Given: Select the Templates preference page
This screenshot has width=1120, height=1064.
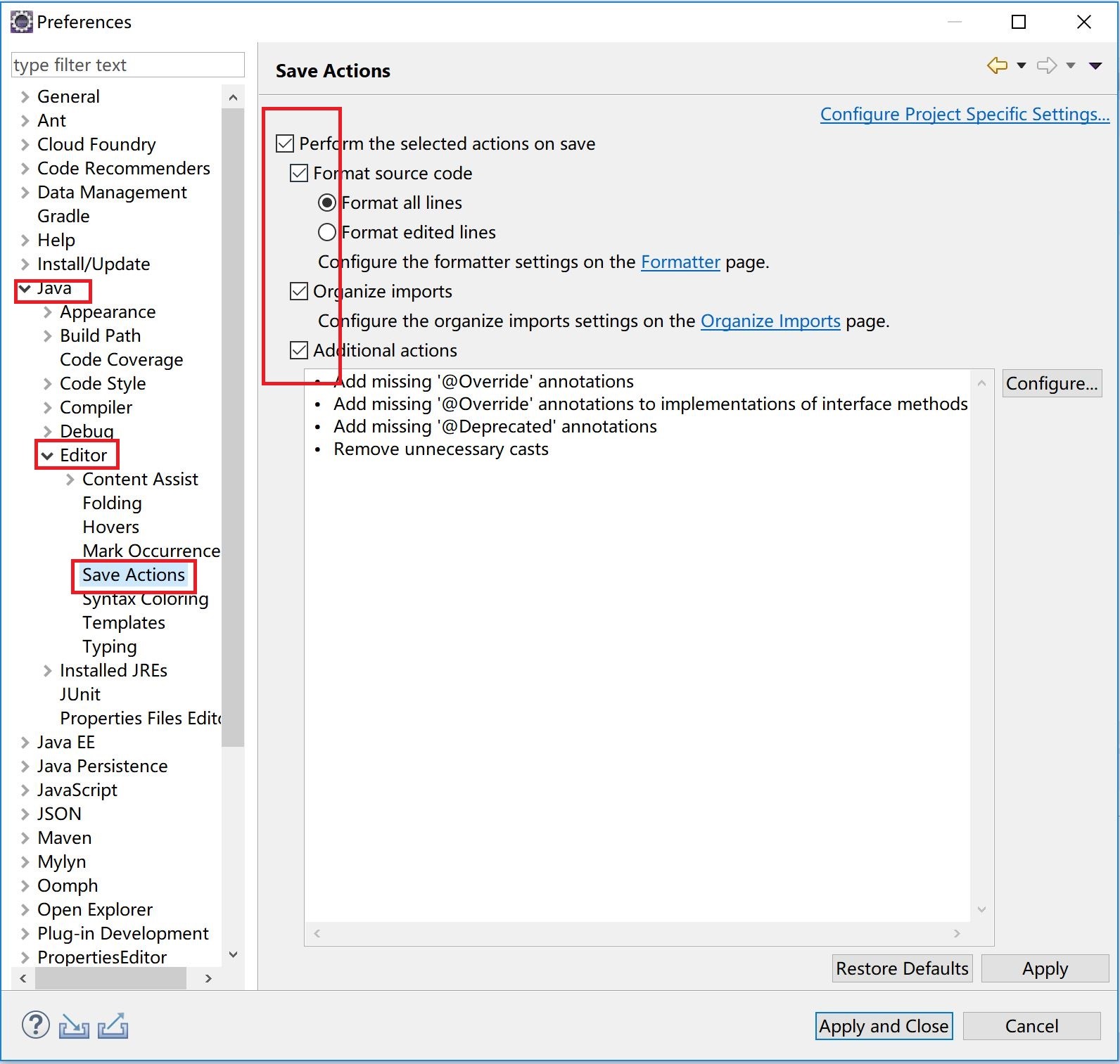Looking at the screenshot, I should pos(124,623).
